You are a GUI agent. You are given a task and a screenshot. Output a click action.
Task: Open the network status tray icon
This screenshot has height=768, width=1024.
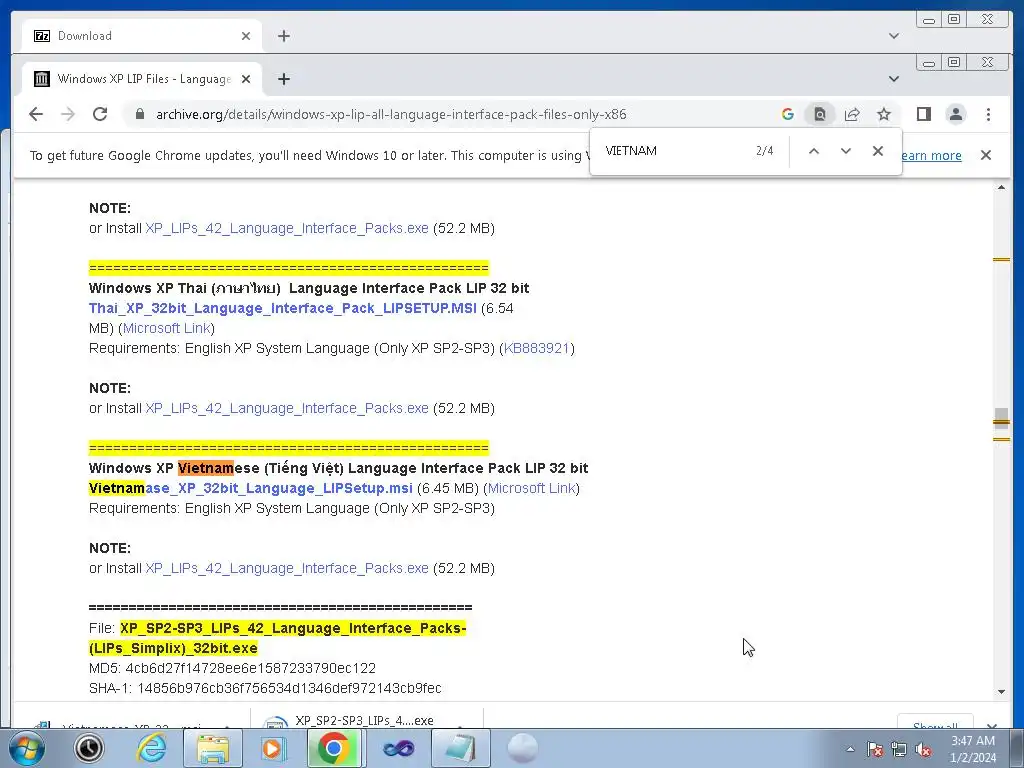tap(899, 750)
